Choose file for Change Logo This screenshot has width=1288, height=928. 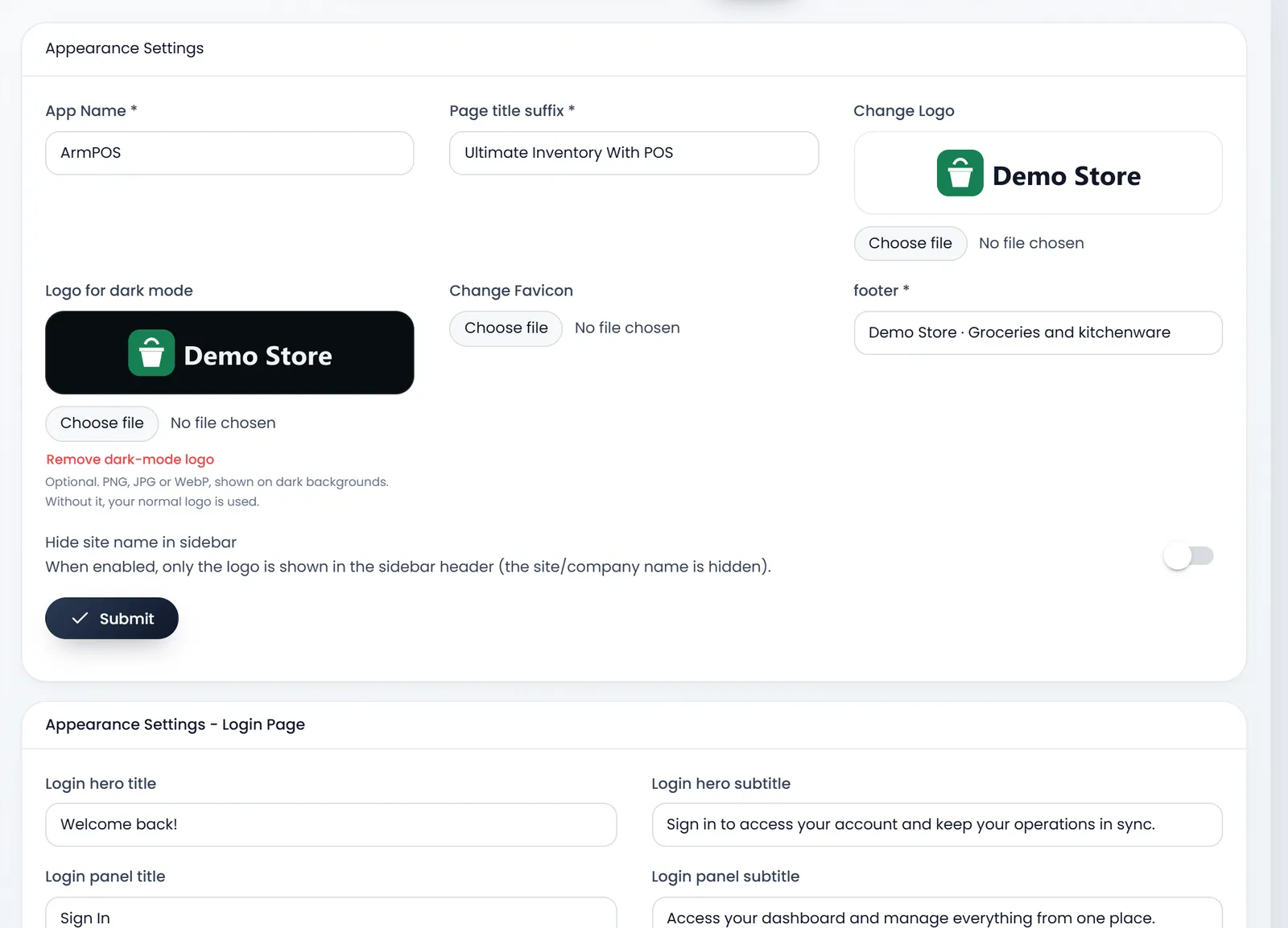pyautogui.click(x=910, y=243)
